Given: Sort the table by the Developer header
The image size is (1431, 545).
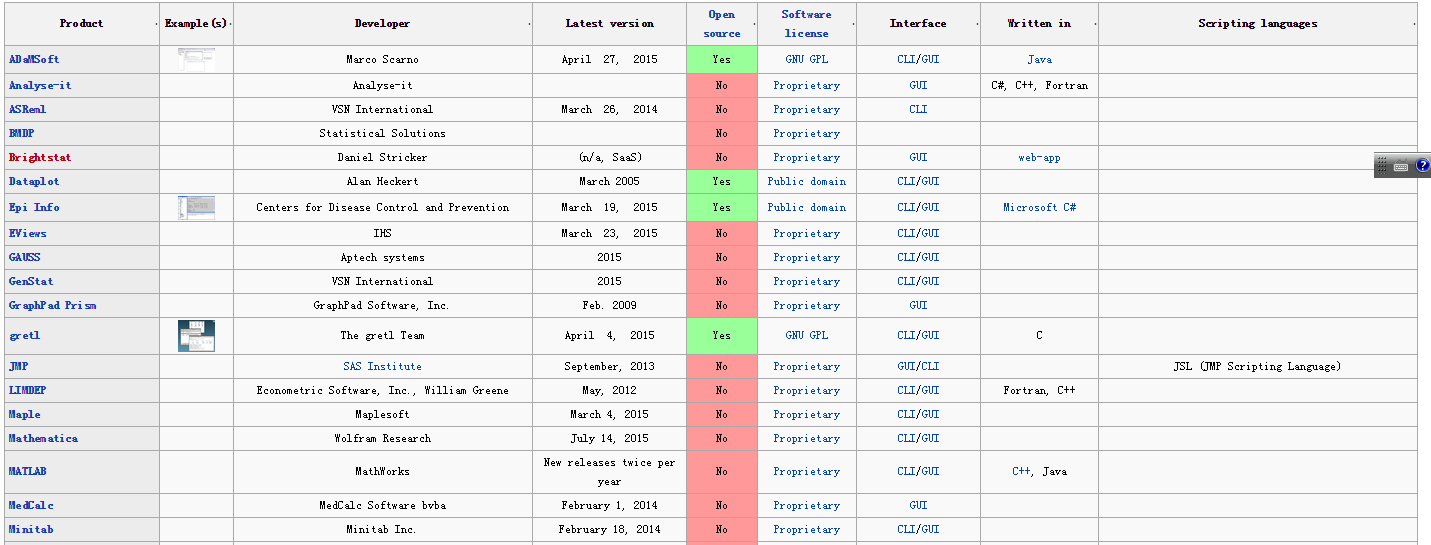Looking at the screenshot, I should [382, 23].
